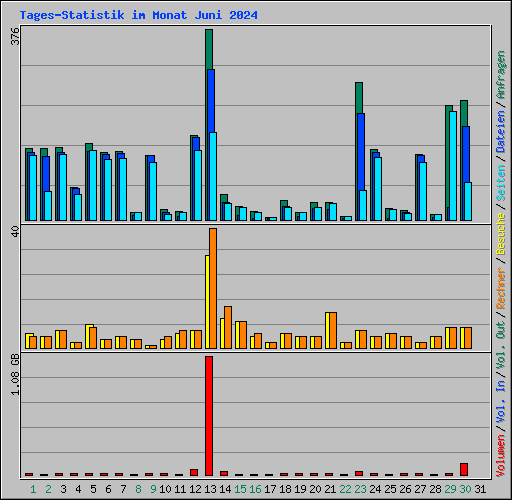
Task: Click day label "5" on the x-axis
Action: click(x=93, y=489)
